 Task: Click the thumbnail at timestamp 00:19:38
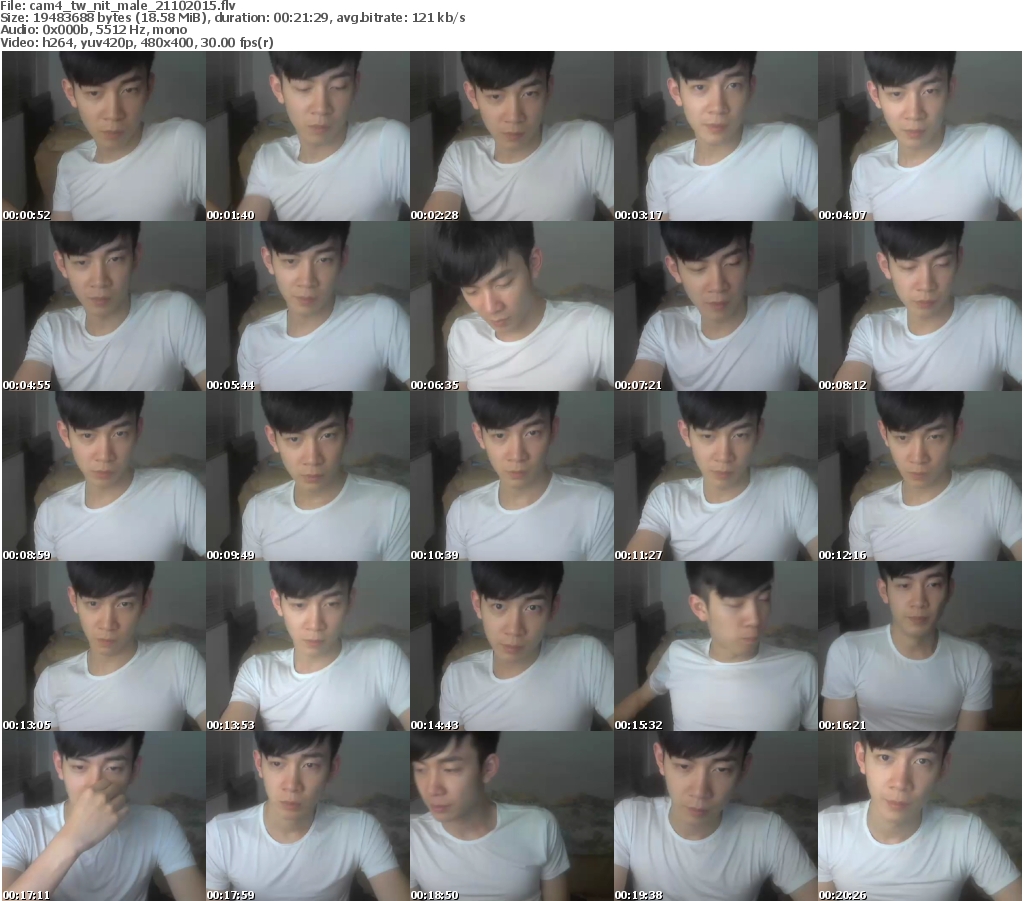pos(716,816)
